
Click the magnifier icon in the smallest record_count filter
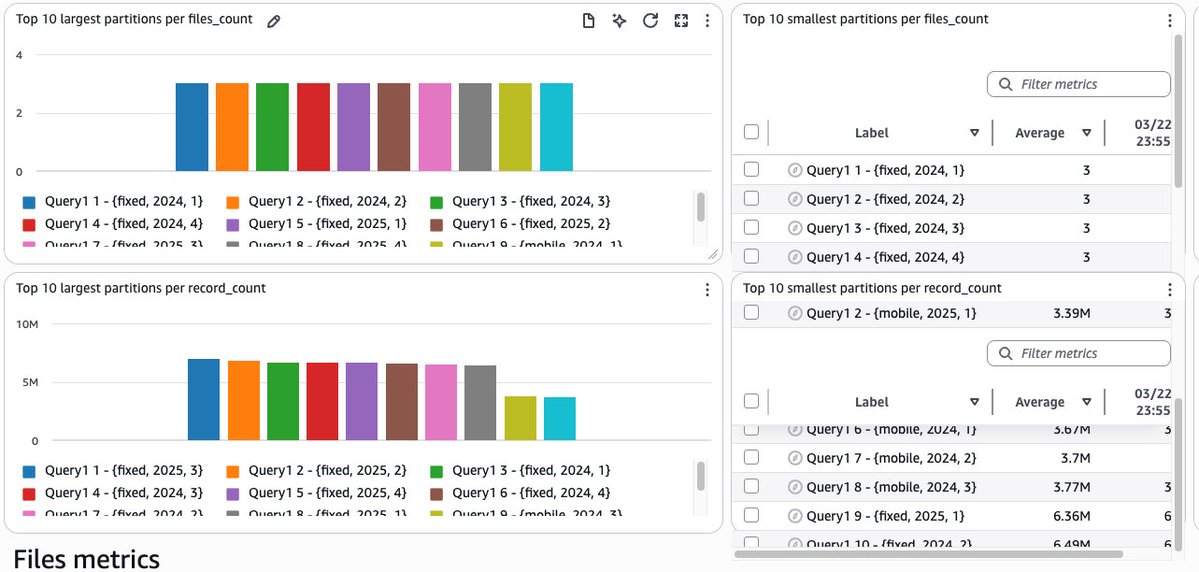coord(1006,353)
